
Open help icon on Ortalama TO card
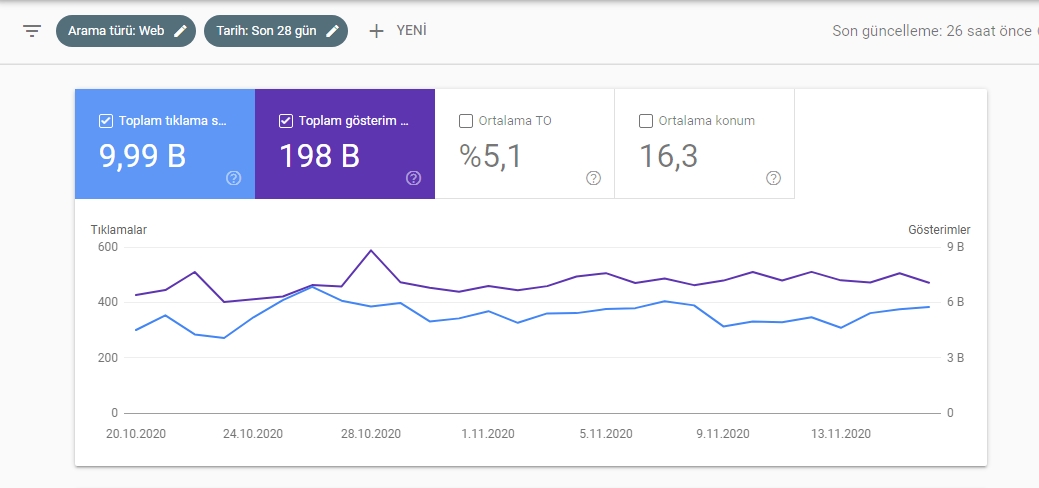coord(594,178)
